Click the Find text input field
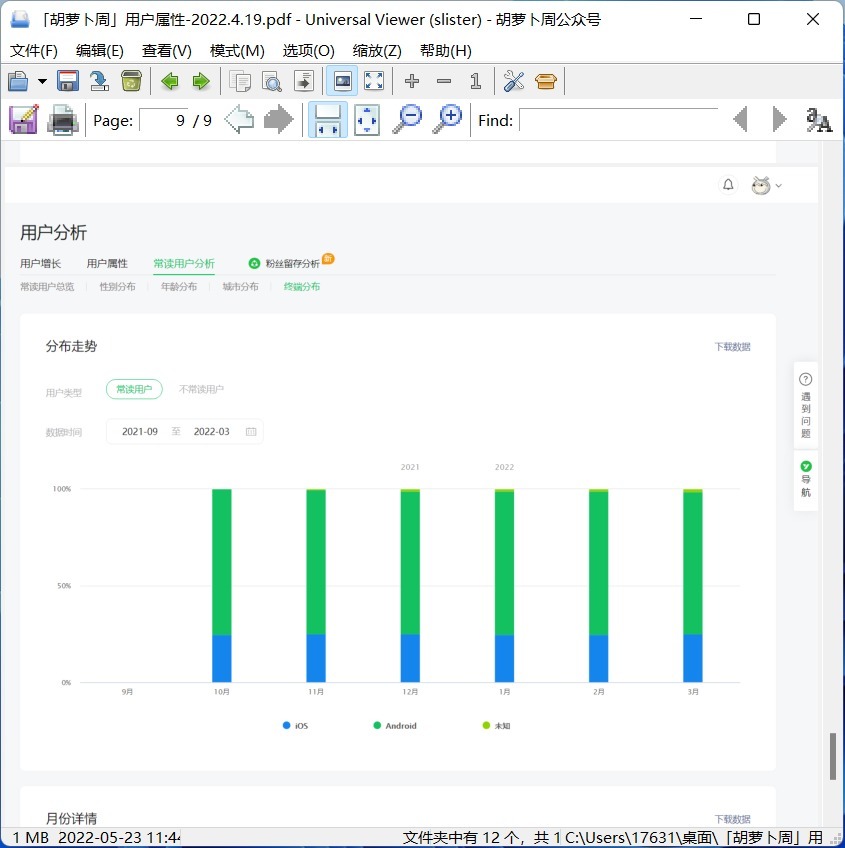Screen dimensions: 845x848 (618, 120)
